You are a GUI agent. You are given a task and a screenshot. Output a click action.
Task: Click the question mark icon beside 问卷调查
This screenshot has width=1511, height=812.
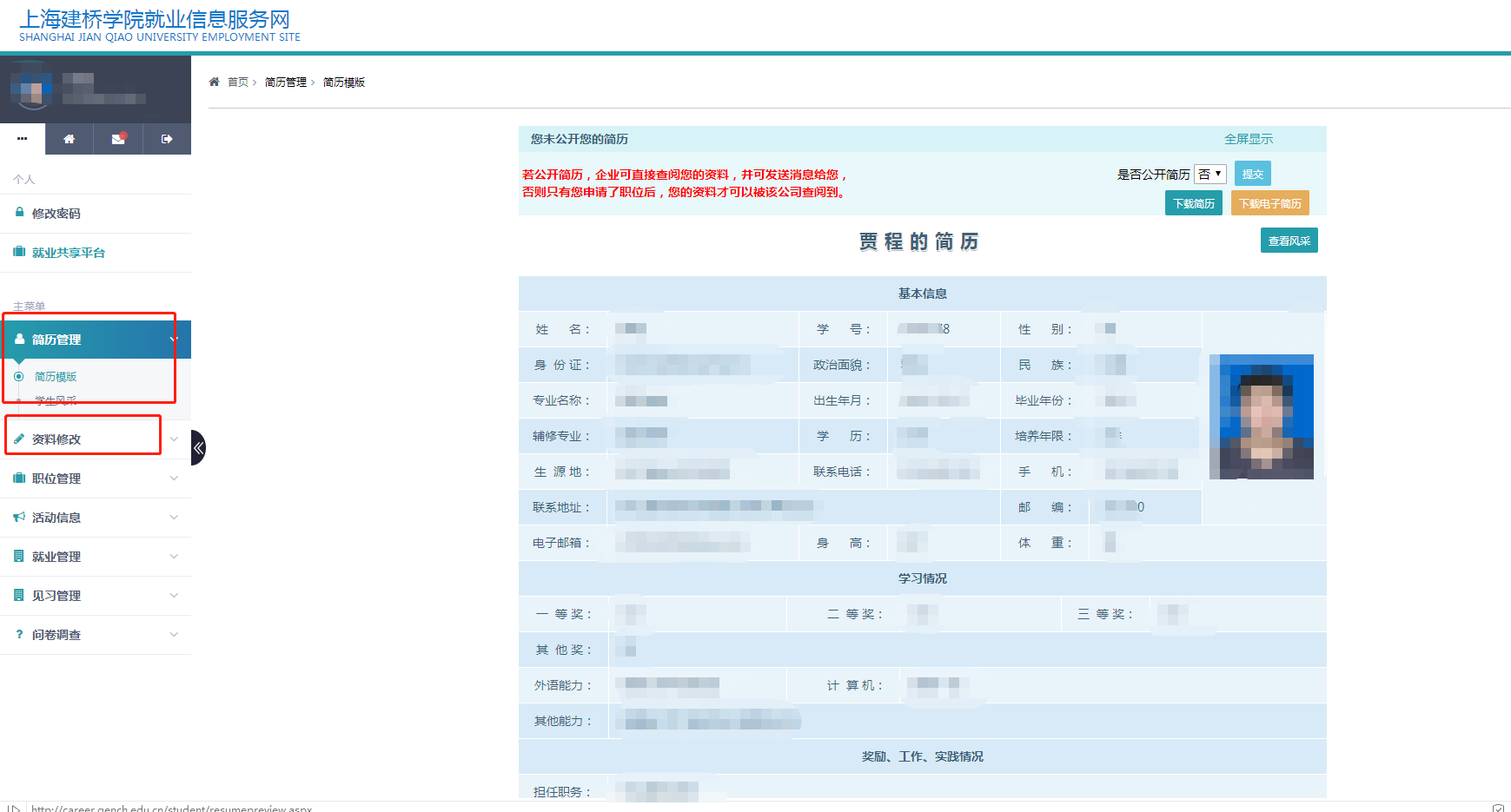(x=19, y=634)
